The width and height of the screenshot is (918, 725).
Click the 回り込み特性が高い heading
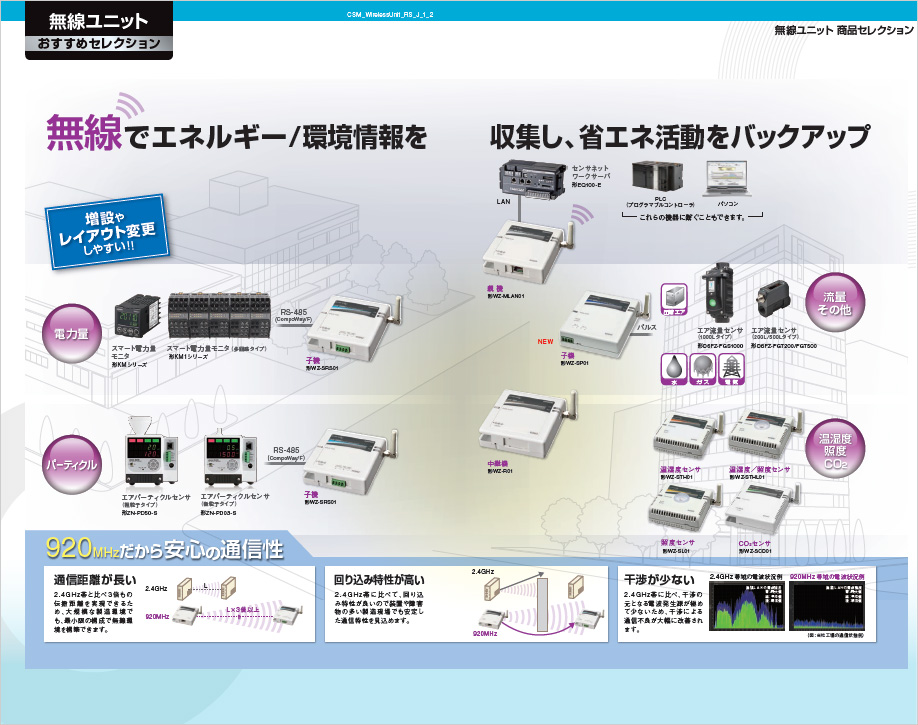[x=379, y=580]
